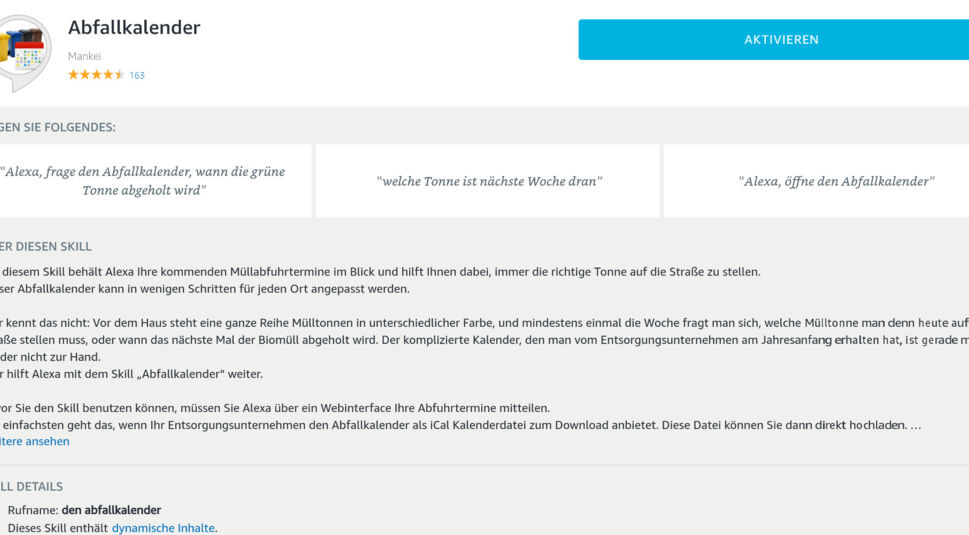Click the star rating of the skill
Viewport: 969px width, 535px height.
(x=96, y=75)
